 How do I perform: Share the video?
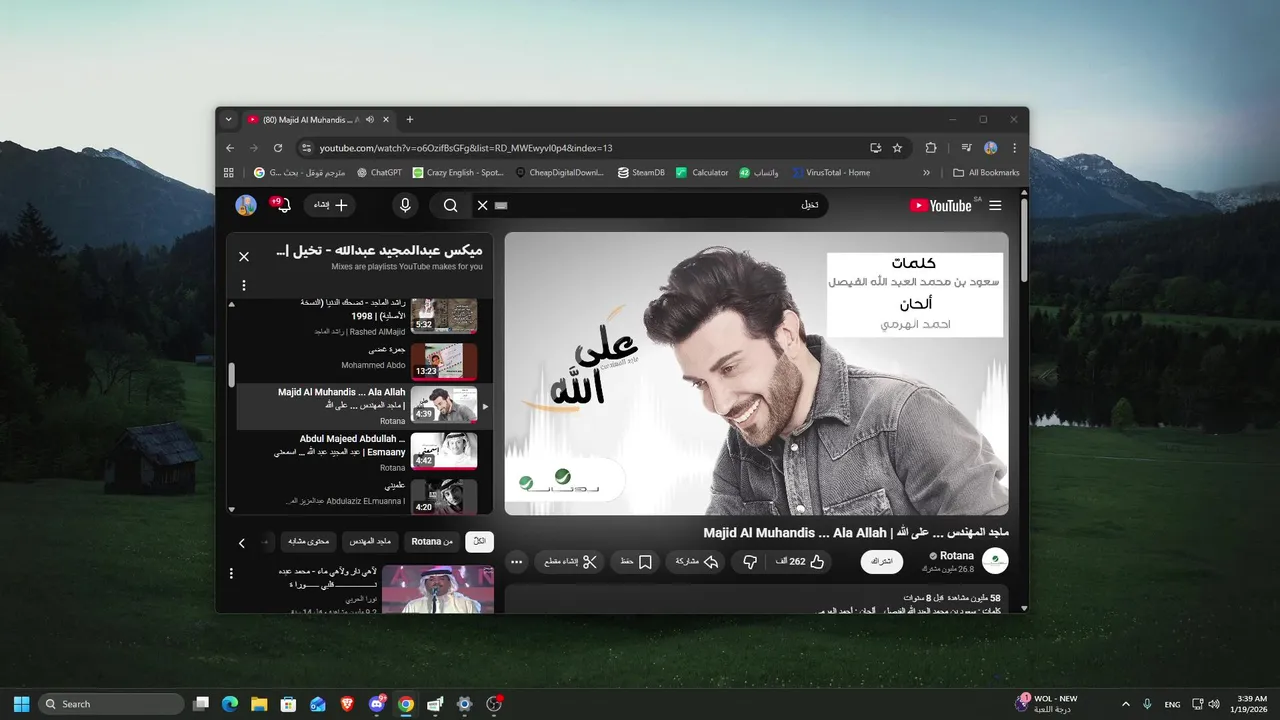697,562
